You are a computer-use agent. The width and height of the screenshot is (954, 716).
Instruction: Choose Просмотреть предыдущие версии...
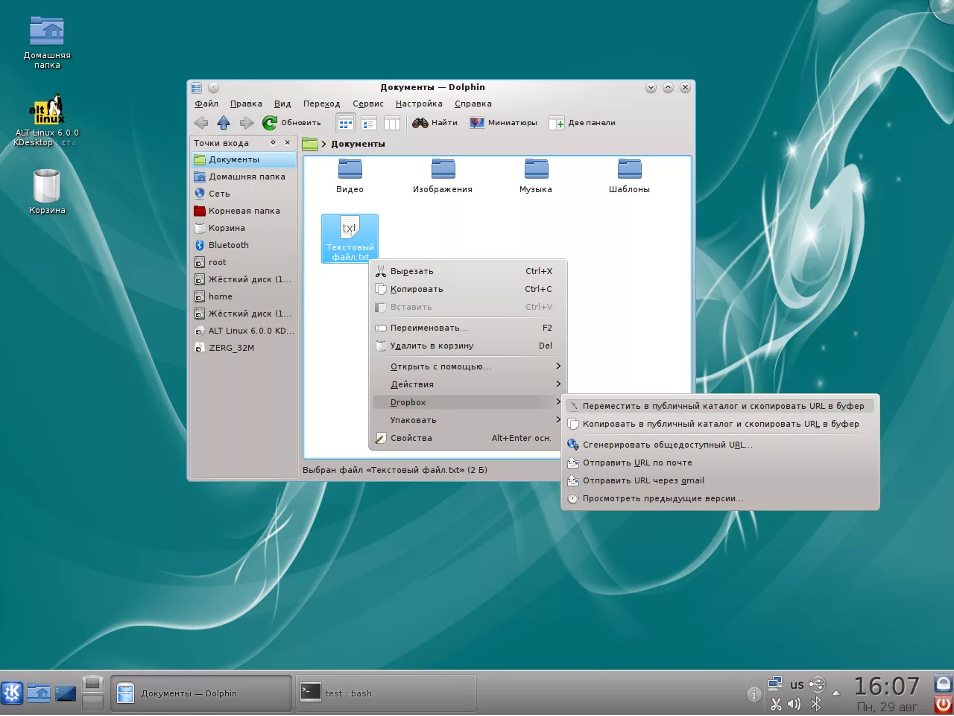coord(720,498)
